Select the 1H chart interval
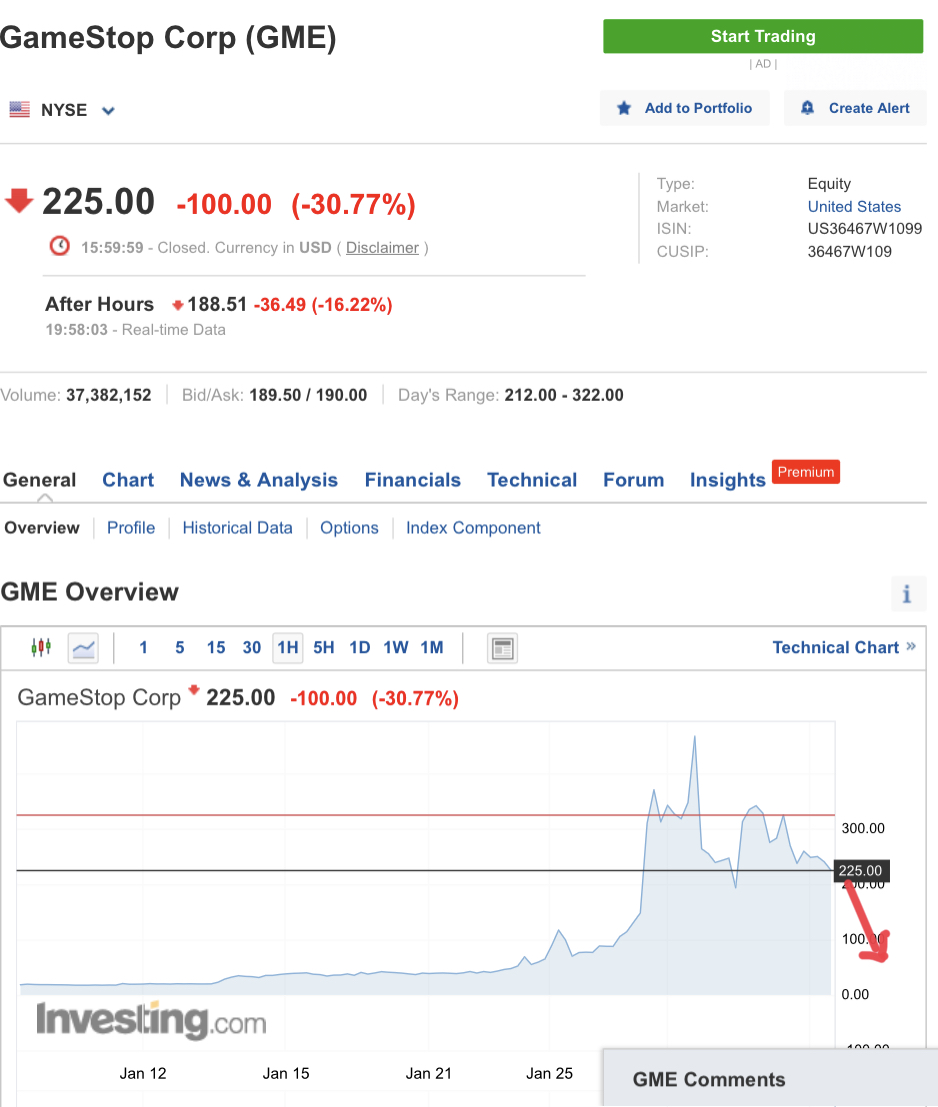The height and width of the screenshot is (1107, 938). click(288, 647)
